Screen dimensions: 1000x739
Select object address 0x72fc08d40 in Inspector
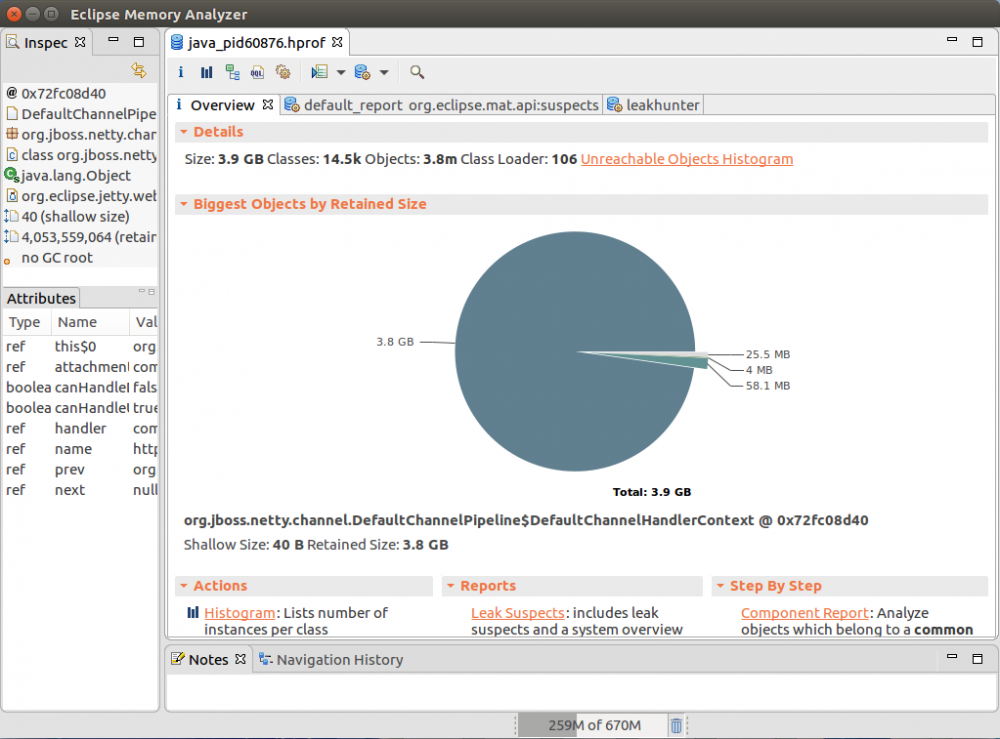pos(80,94)
